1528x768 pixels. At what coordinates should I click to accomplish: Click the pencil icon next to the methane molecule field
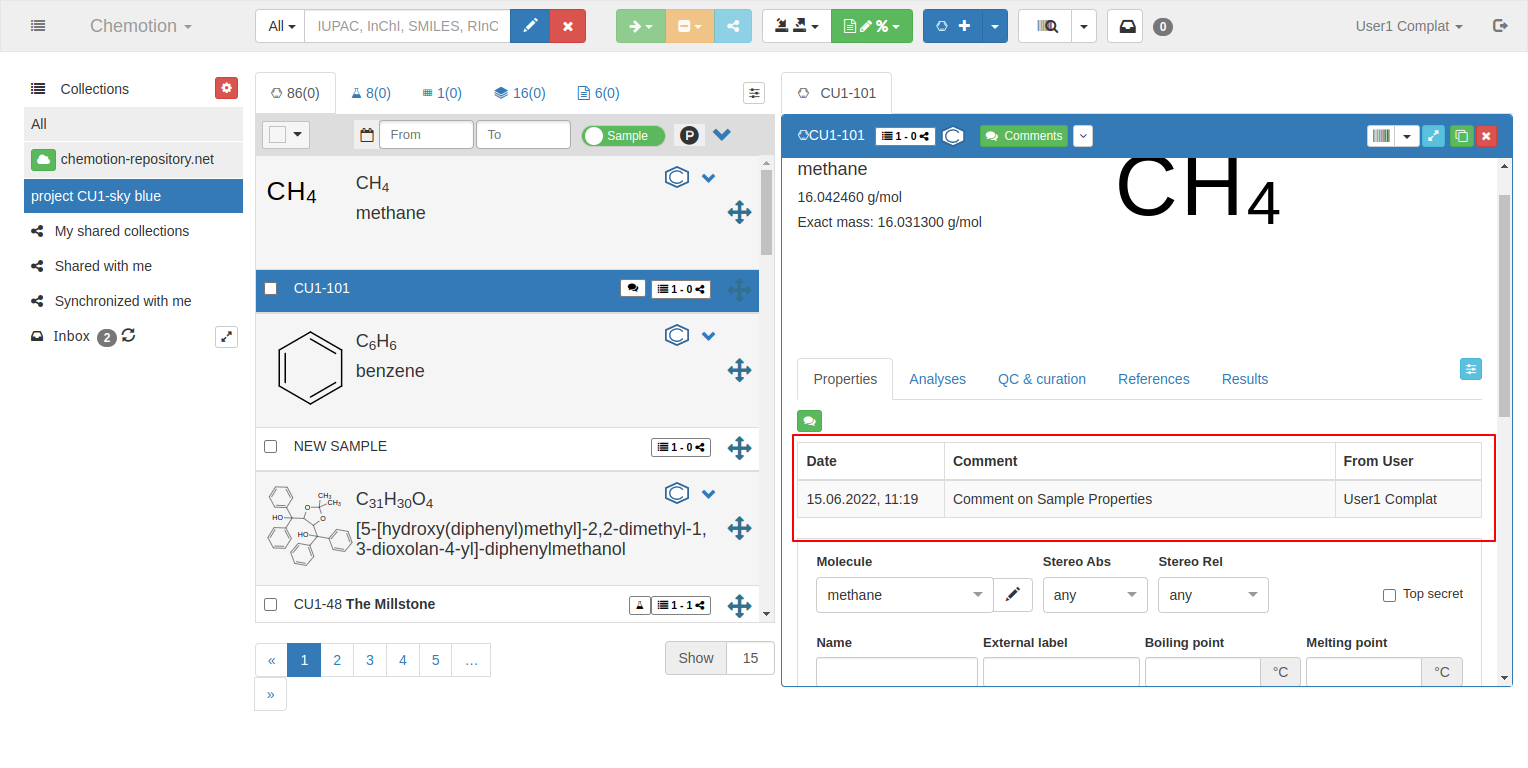1013,595
